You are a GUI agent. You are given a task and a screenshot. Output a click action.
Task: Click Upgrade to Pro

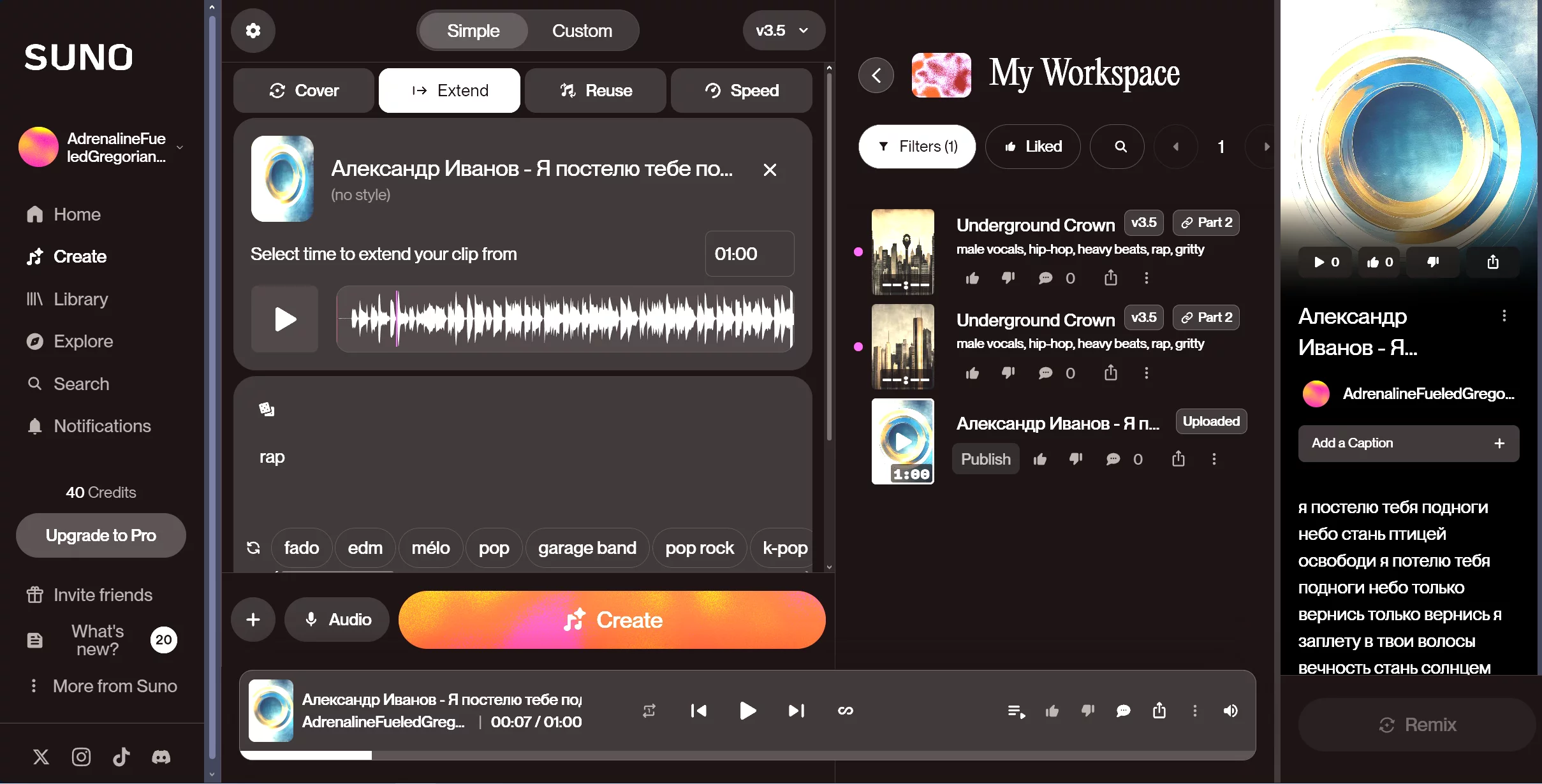pos(101,535)
